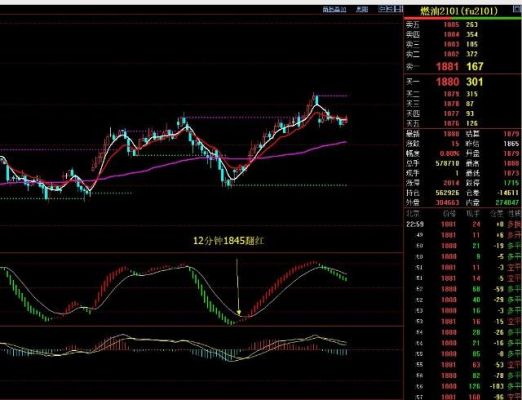
Task: Click the 持仓 value 562926
Action: point(447,193)
